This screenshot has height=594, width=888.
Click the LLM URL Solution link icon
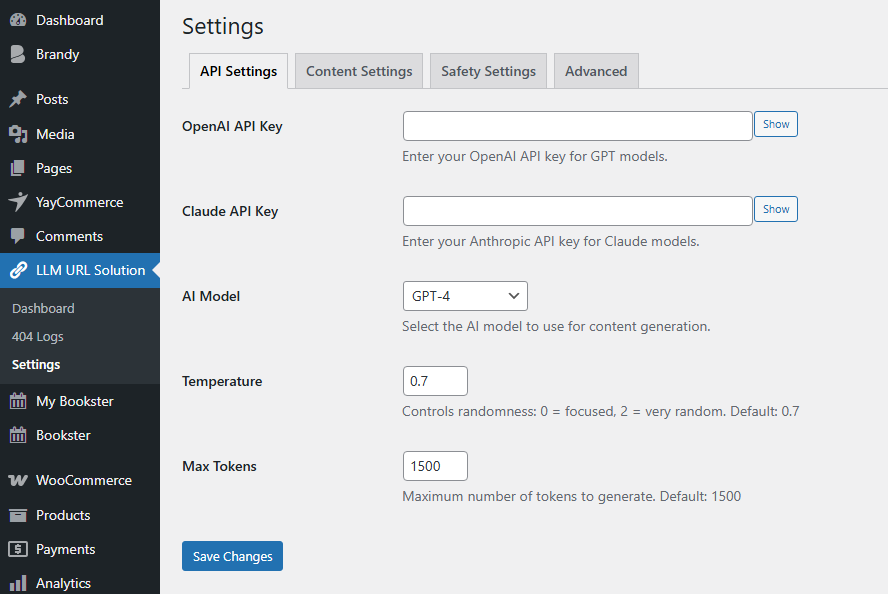18,270
